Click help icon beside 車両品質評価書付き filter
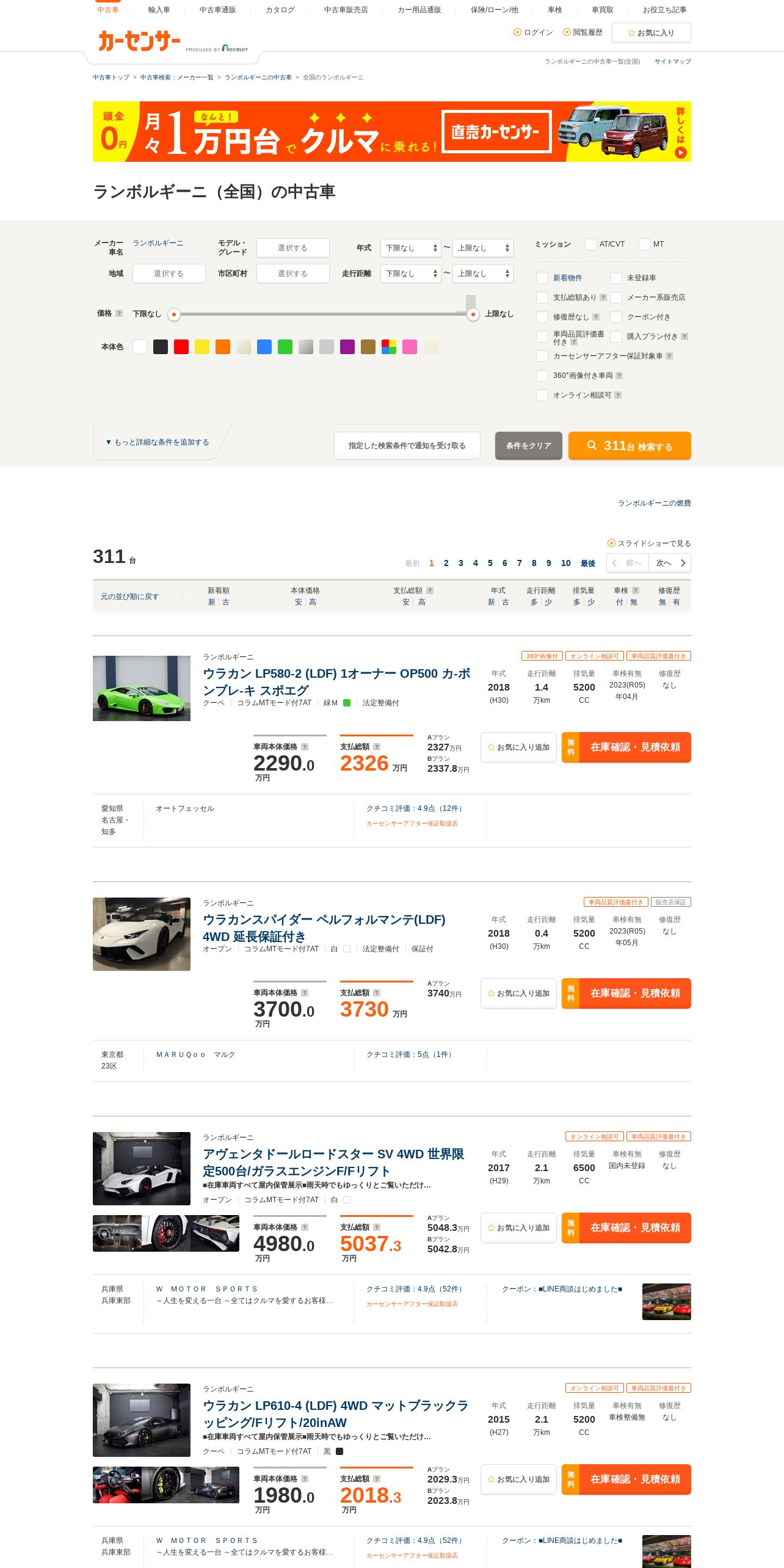 [574, 343]
